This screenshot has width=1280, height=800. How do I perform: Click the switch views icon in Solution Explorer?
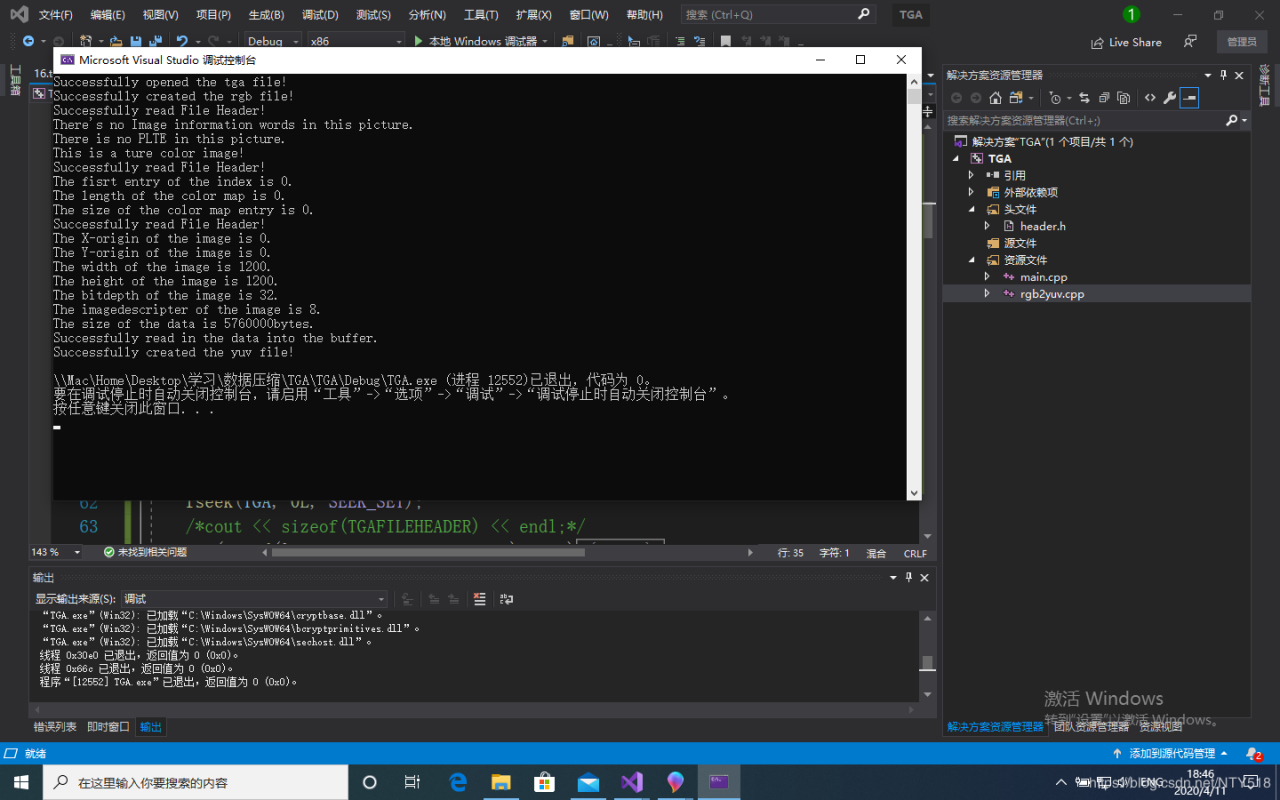pyautogui.click(x=1016, y=98)
